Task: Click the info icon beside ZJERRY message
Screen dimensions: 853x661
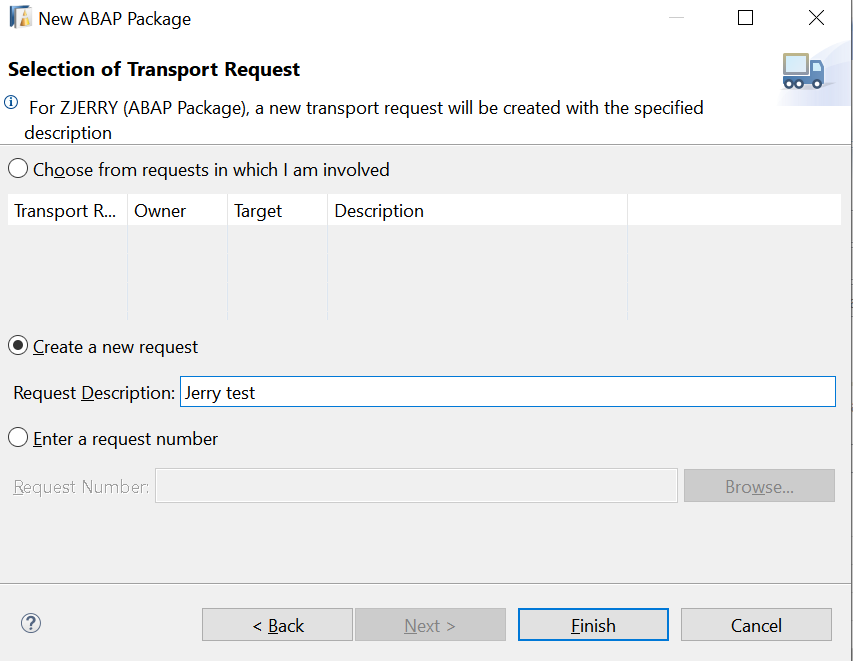Action: pyautogui.click(x=11, y=103)
